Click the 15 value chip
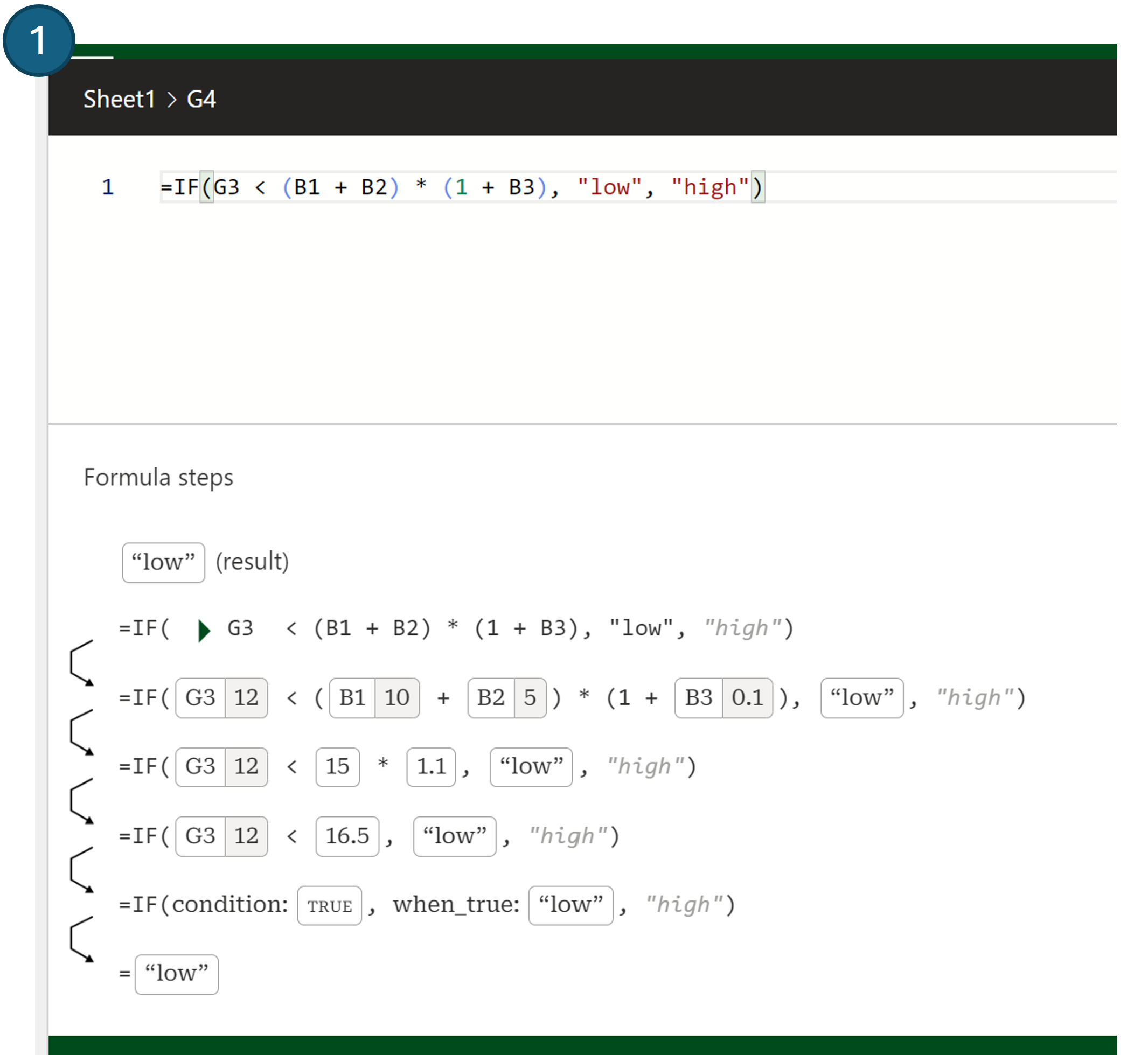 (x=338, y=767)
